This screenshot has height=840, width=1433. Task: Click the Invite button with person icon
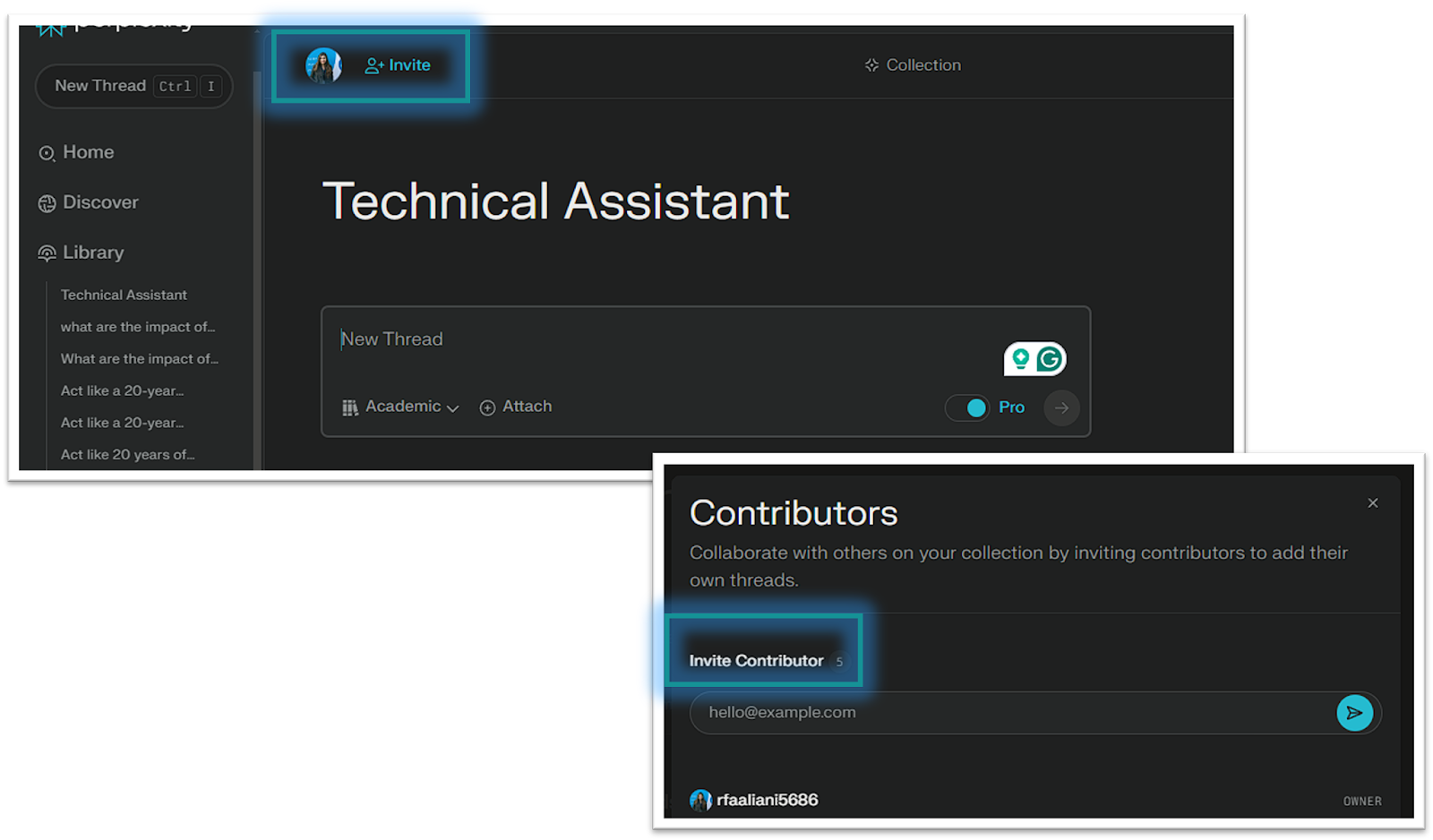tap(398, 65)
